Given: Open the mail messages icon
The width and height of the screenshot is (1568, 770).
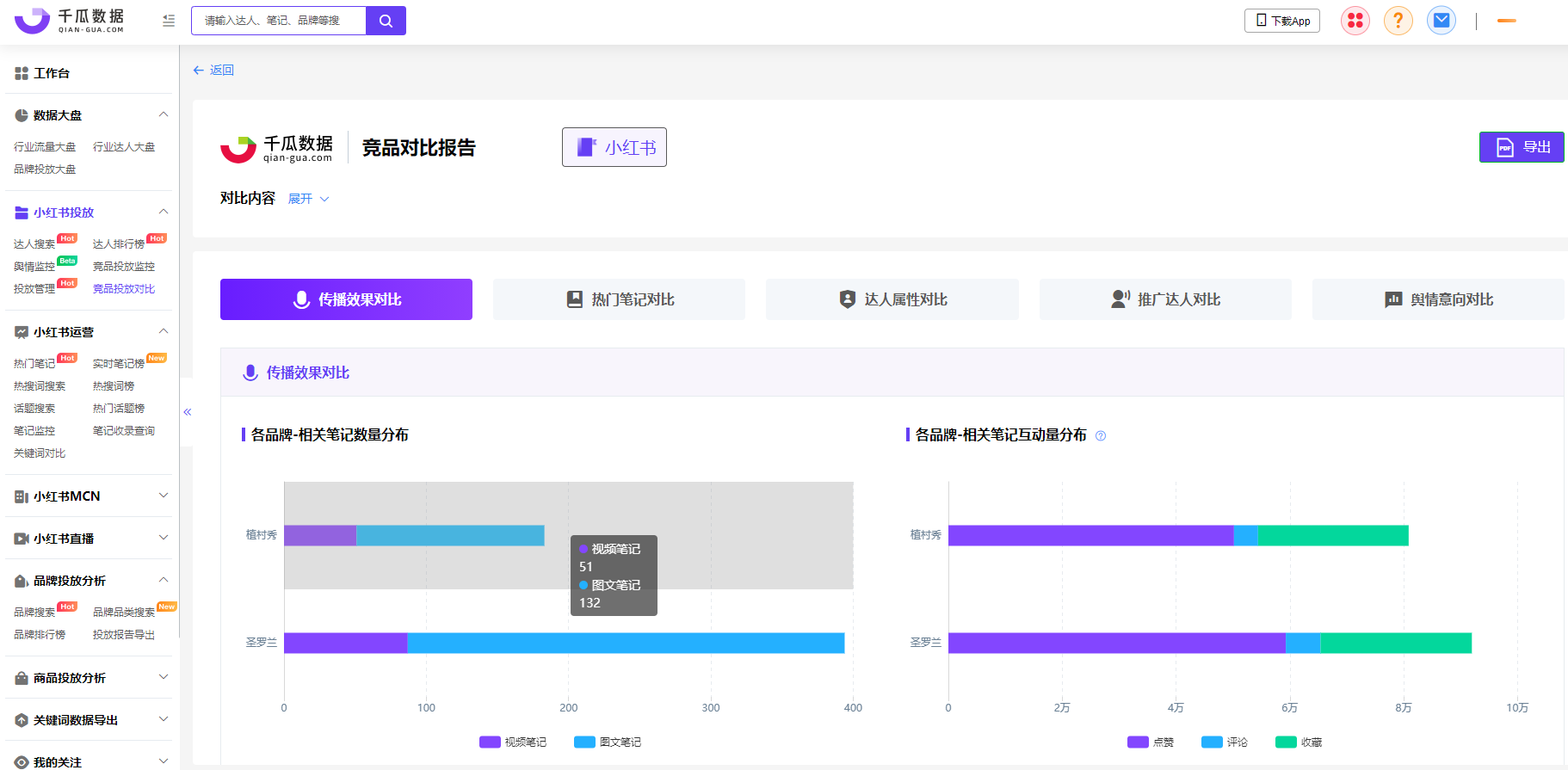Looking at the screenshot, I should [1441, 21].
